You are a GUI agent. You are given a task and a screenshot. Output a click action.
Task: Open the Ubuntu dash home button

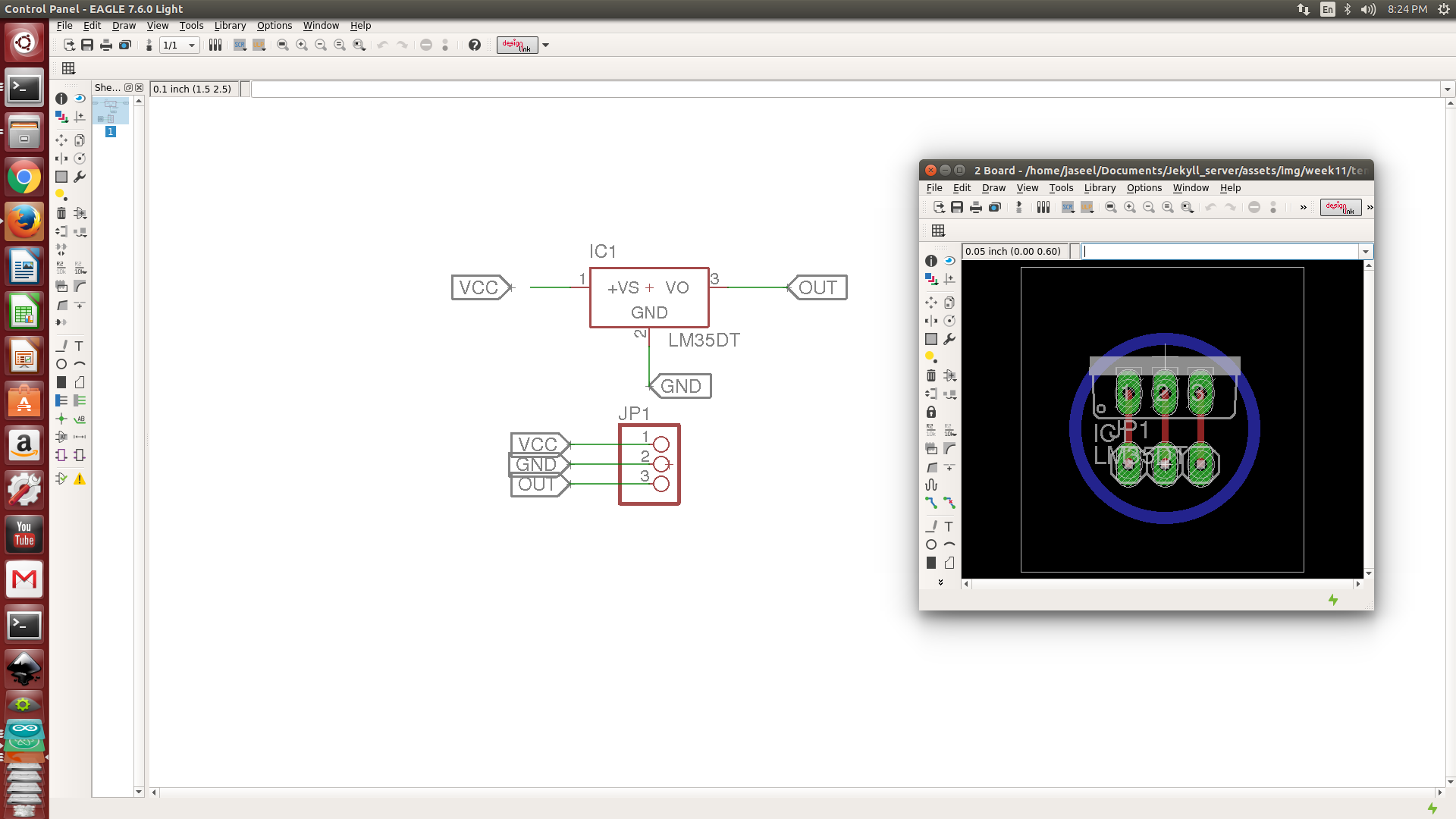coord(24,42)
